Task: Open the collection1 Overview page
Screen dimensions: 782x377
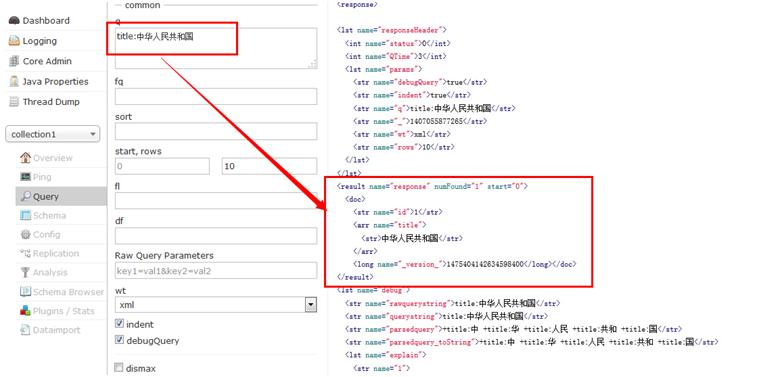Action: click(53, 158)
